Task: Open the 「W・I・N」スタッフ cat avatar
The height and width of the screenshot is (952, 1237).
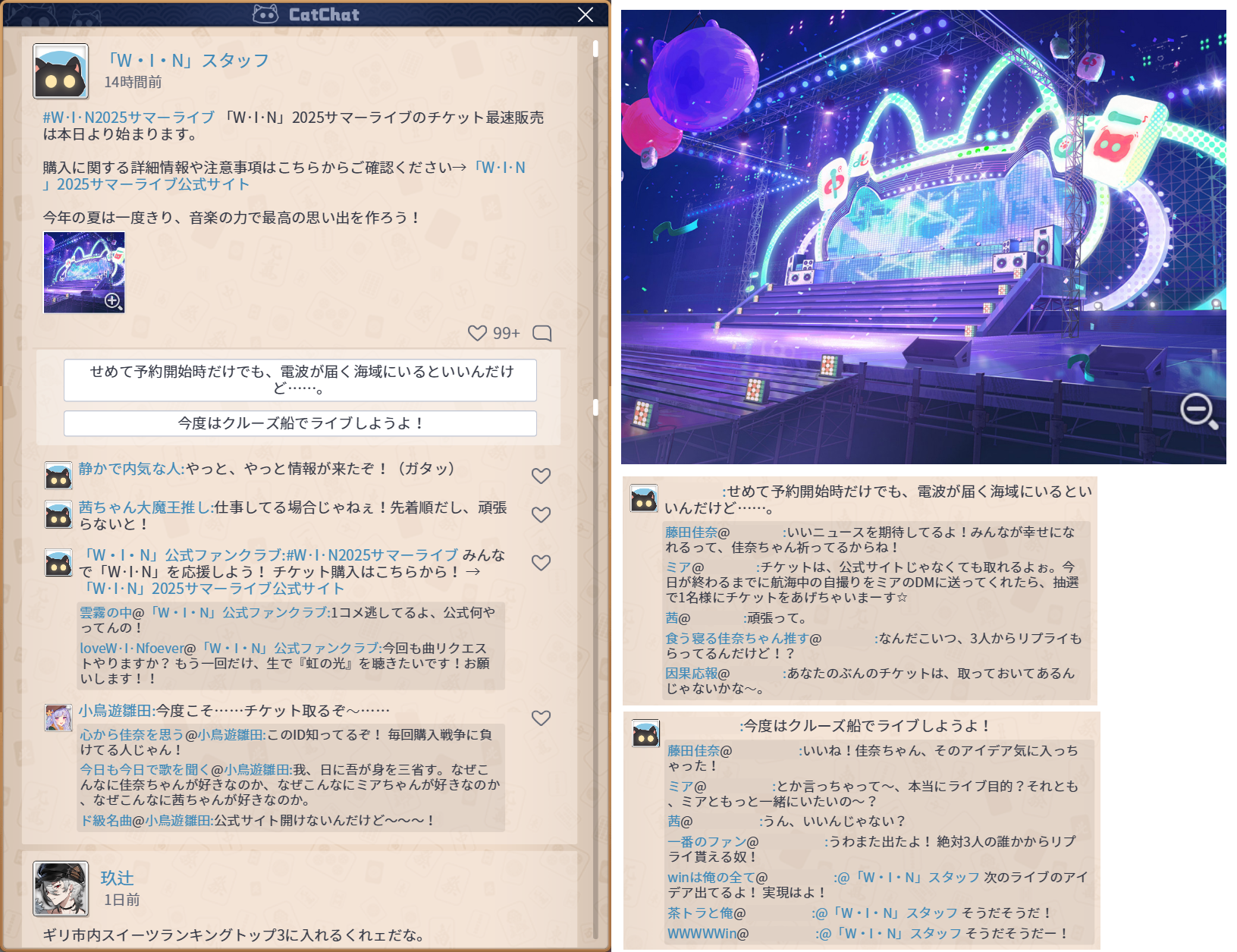Action: (x=61, y=71)
